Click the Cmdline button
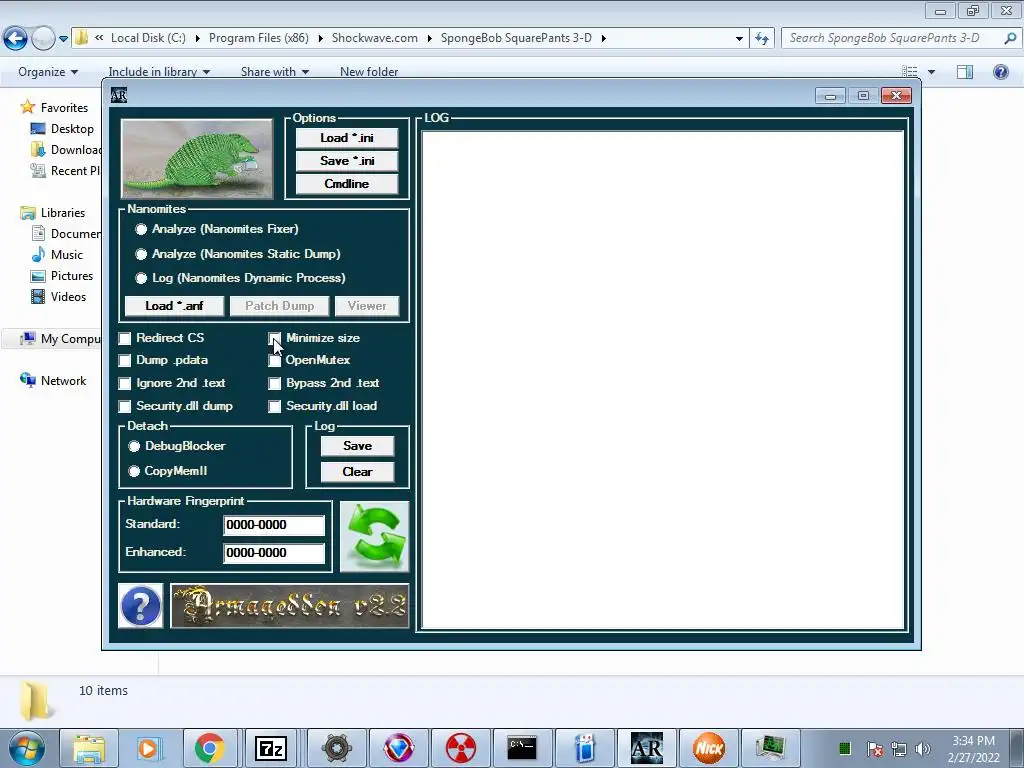1024x768 pixels. (x=347, y=184)
